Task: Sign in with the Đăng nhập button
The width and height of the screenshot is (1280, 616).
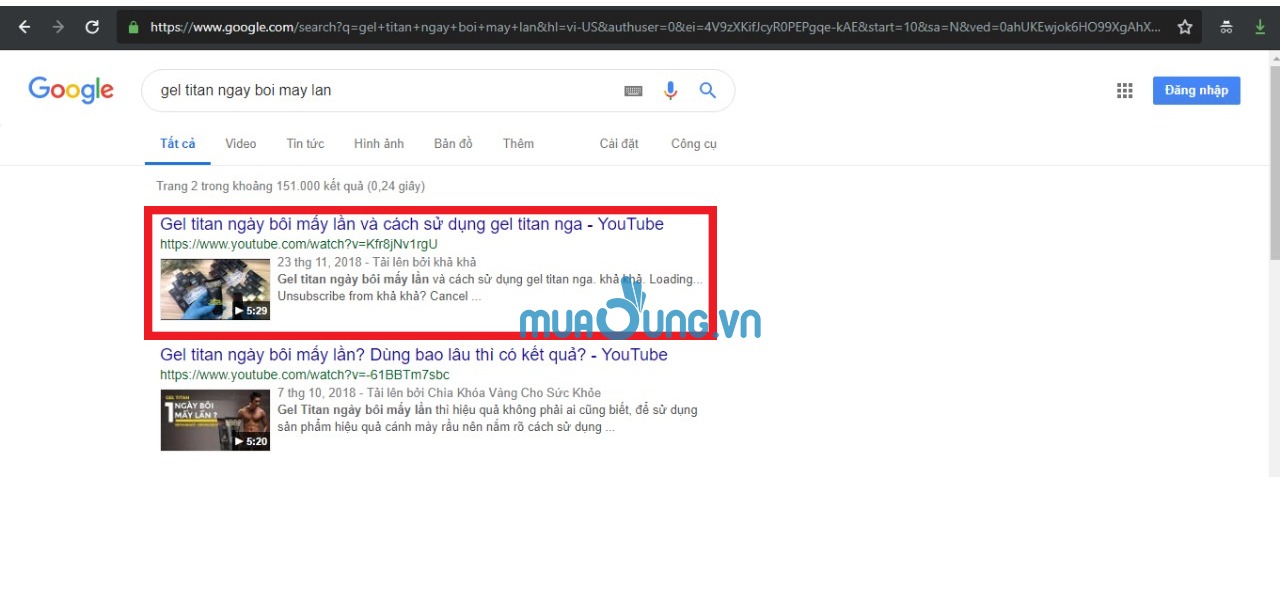Action: (x=1196, y=90)
